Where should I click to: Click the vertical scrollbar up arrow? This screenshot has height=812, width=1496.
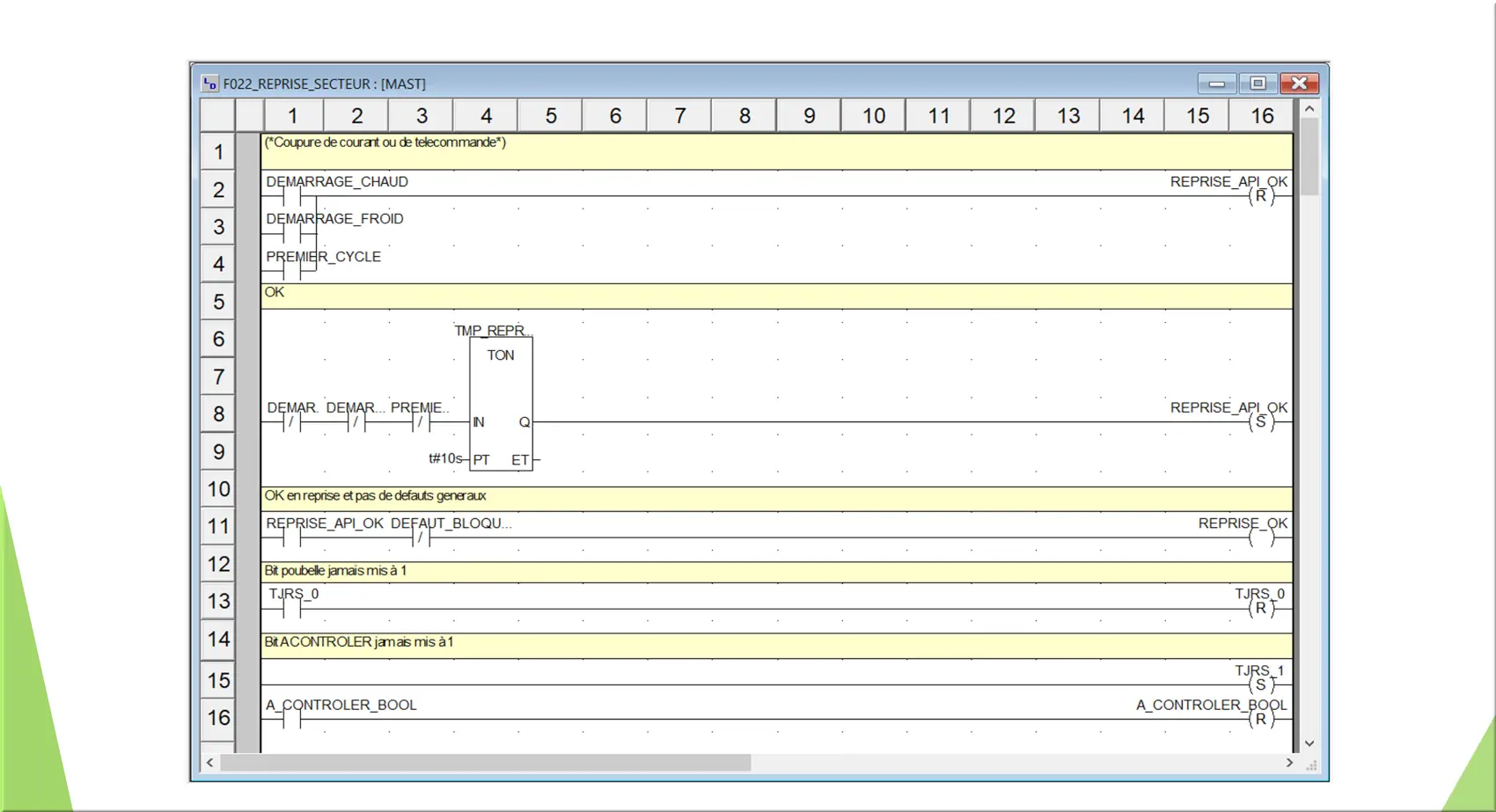point(1309,109)
